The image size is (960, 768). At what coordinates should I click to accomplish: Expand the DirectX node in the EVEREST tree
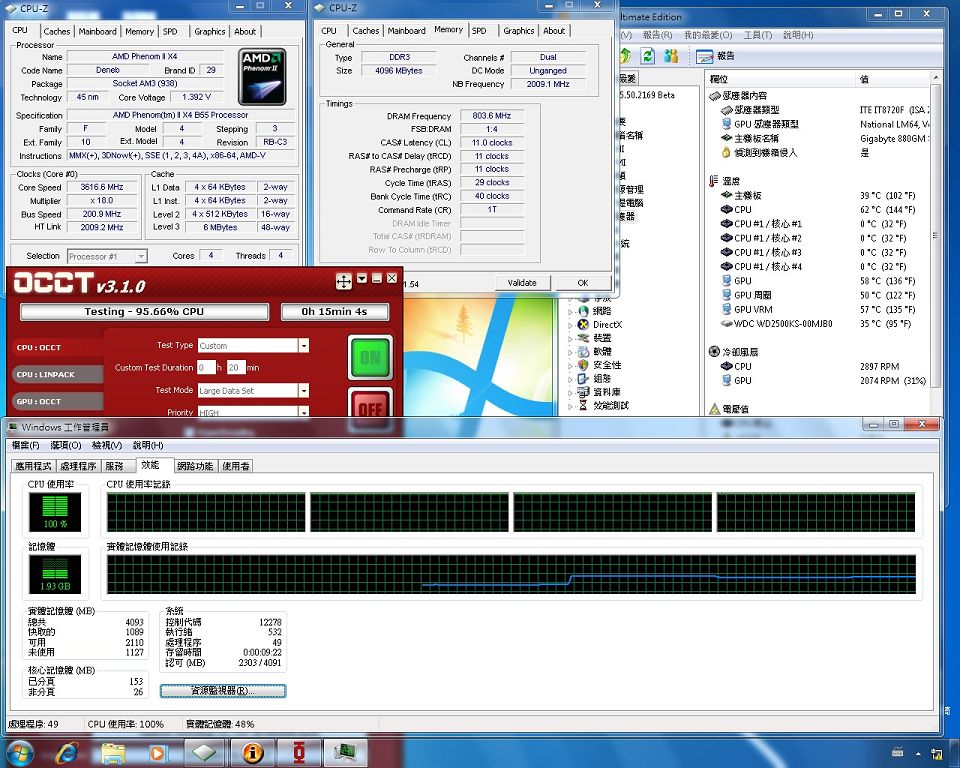(571, 325)
